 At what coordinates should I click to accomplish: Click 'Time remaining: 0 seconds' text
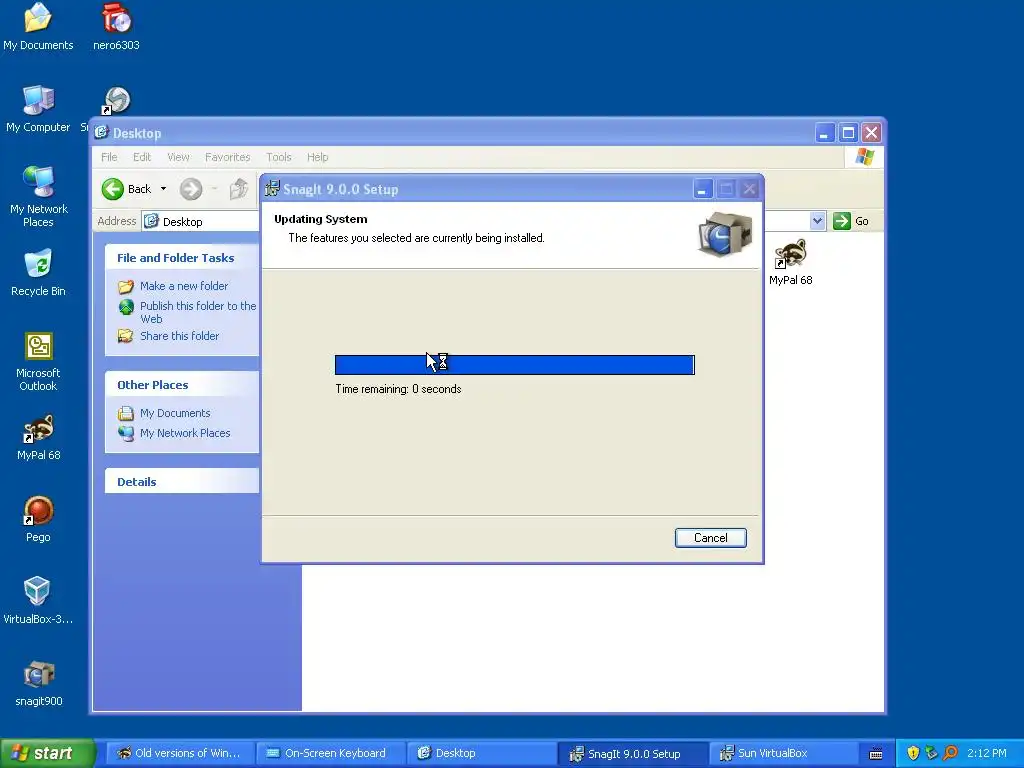[x=398, y=389]
